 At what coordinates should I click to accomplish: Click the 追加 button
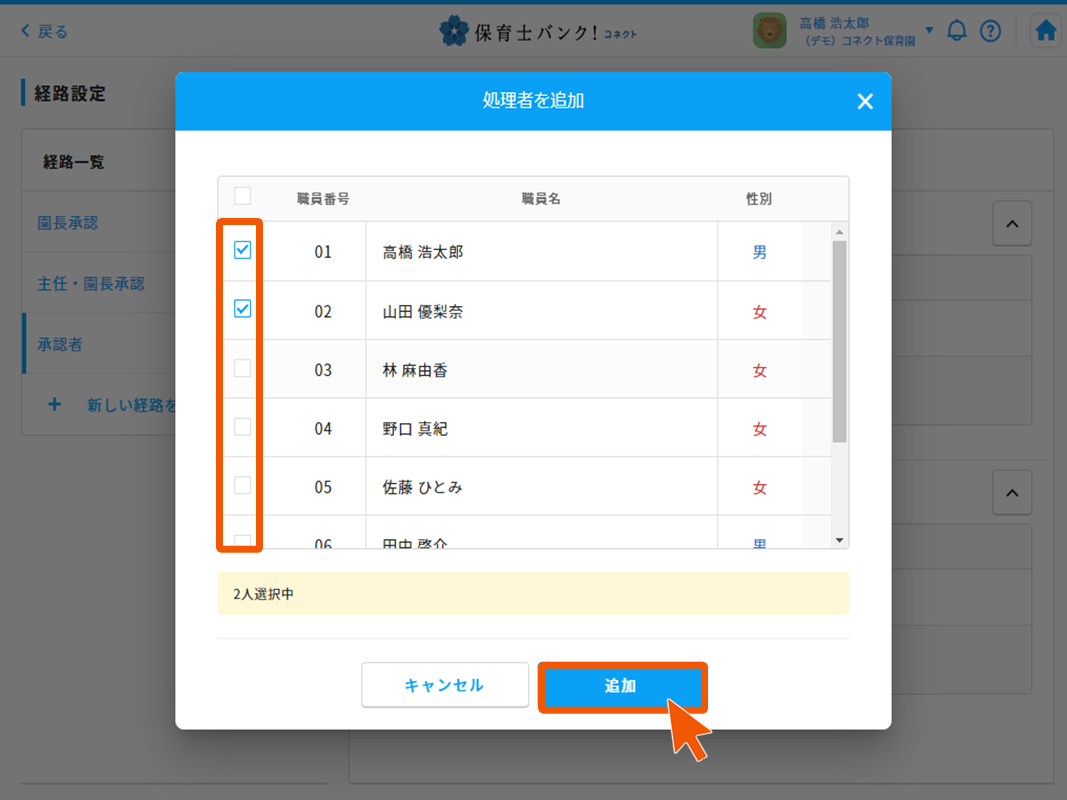[621, 686]
